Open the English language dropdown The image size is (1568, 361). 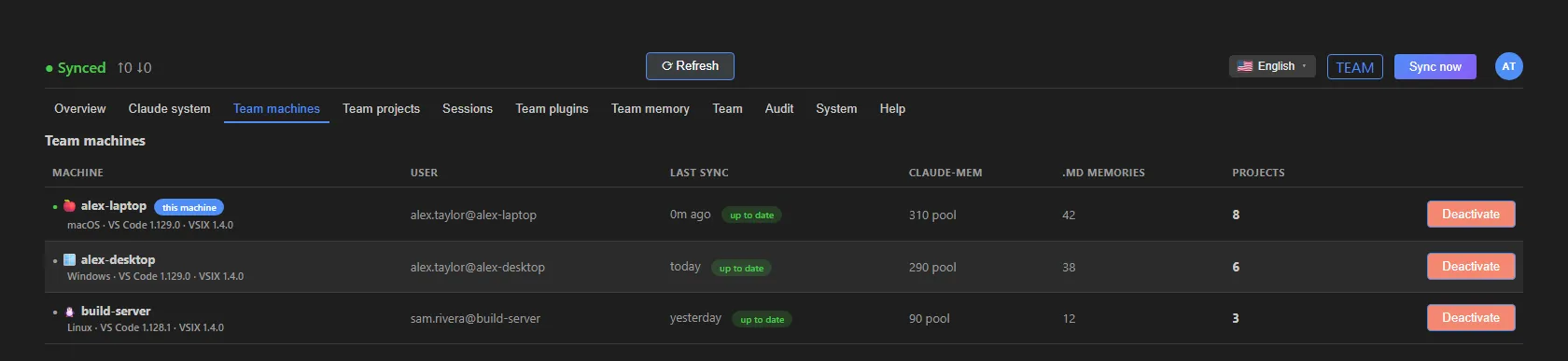coord(1272,66)
